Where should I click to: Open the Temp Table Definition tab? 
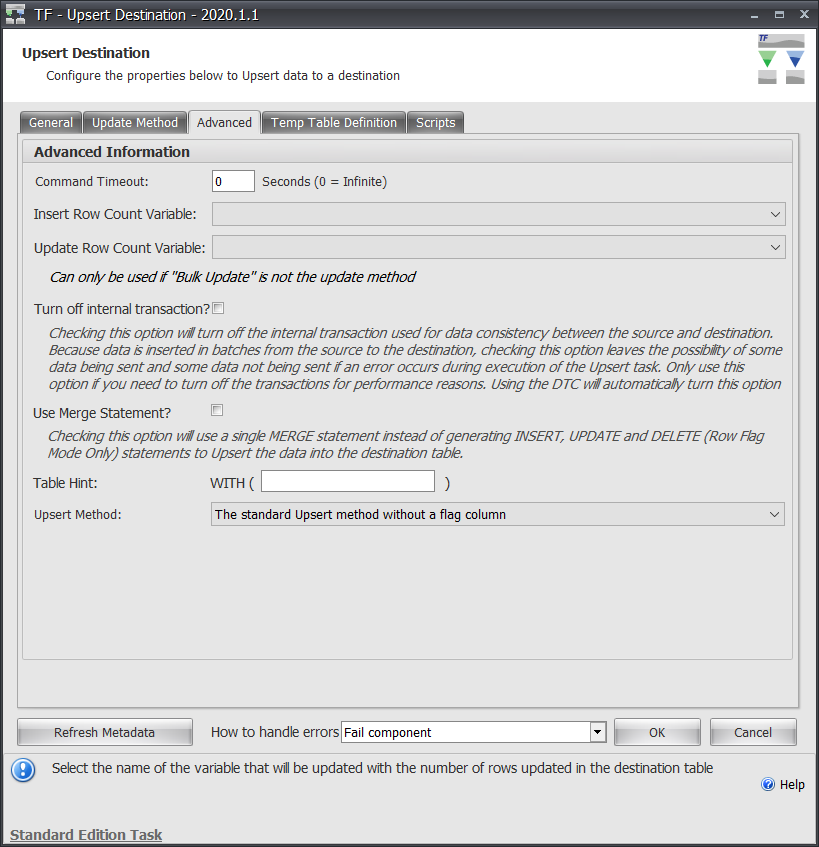[333, 122]
